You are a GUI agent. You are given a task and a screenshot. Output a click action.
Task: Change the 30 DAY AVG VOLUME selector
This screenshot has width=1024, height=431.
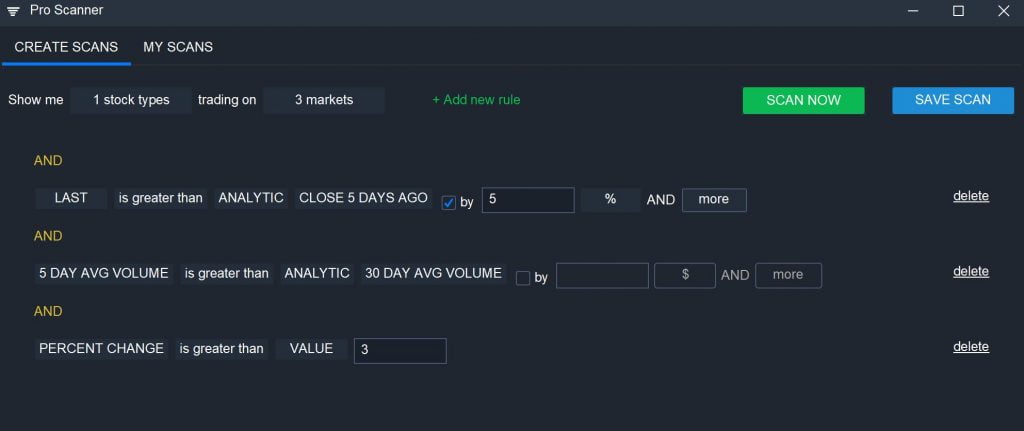click(433, 273)
